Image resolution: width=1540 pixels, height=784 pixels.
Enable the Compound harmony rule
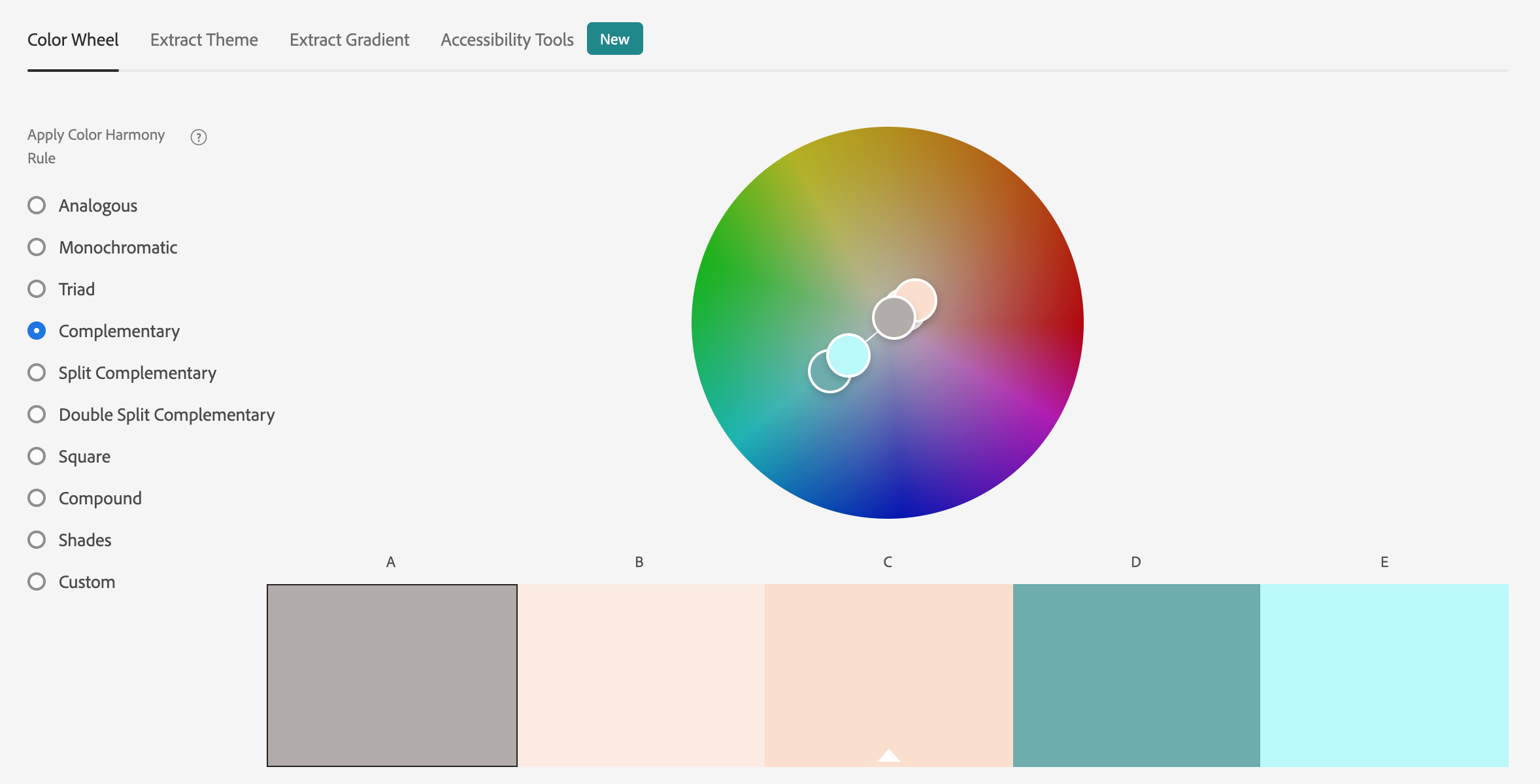click(x=37, y=497)
